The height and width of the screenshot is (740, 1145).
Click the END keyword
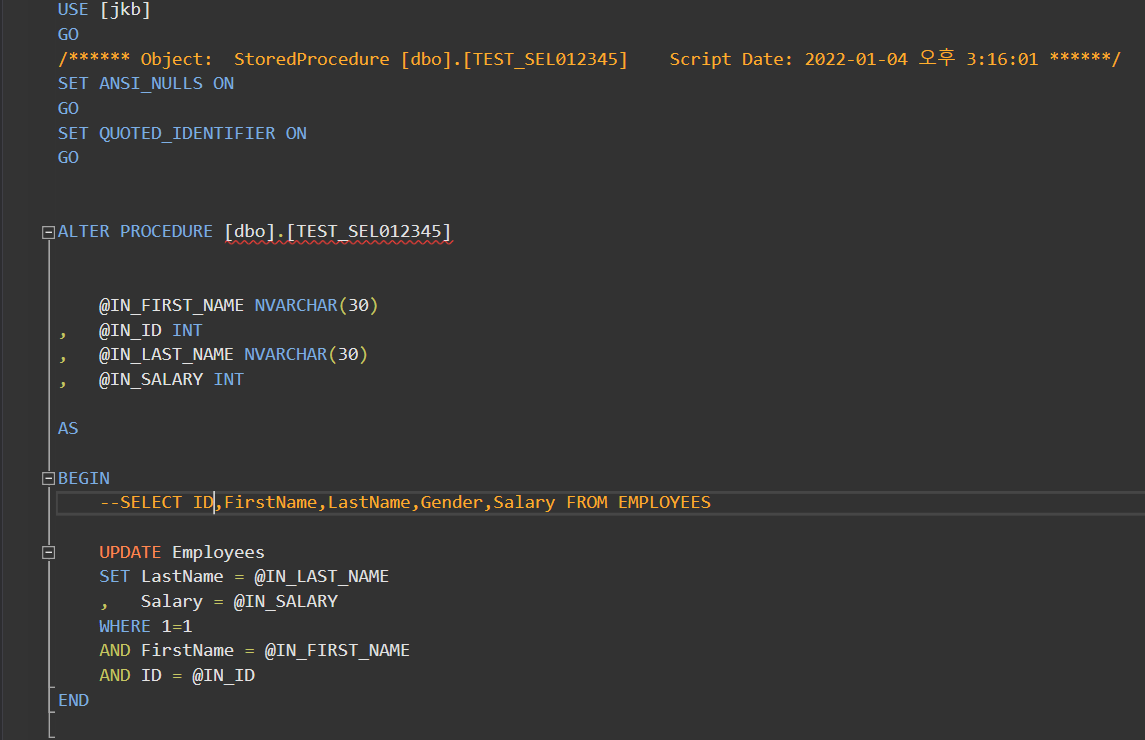tap(73, 701)
